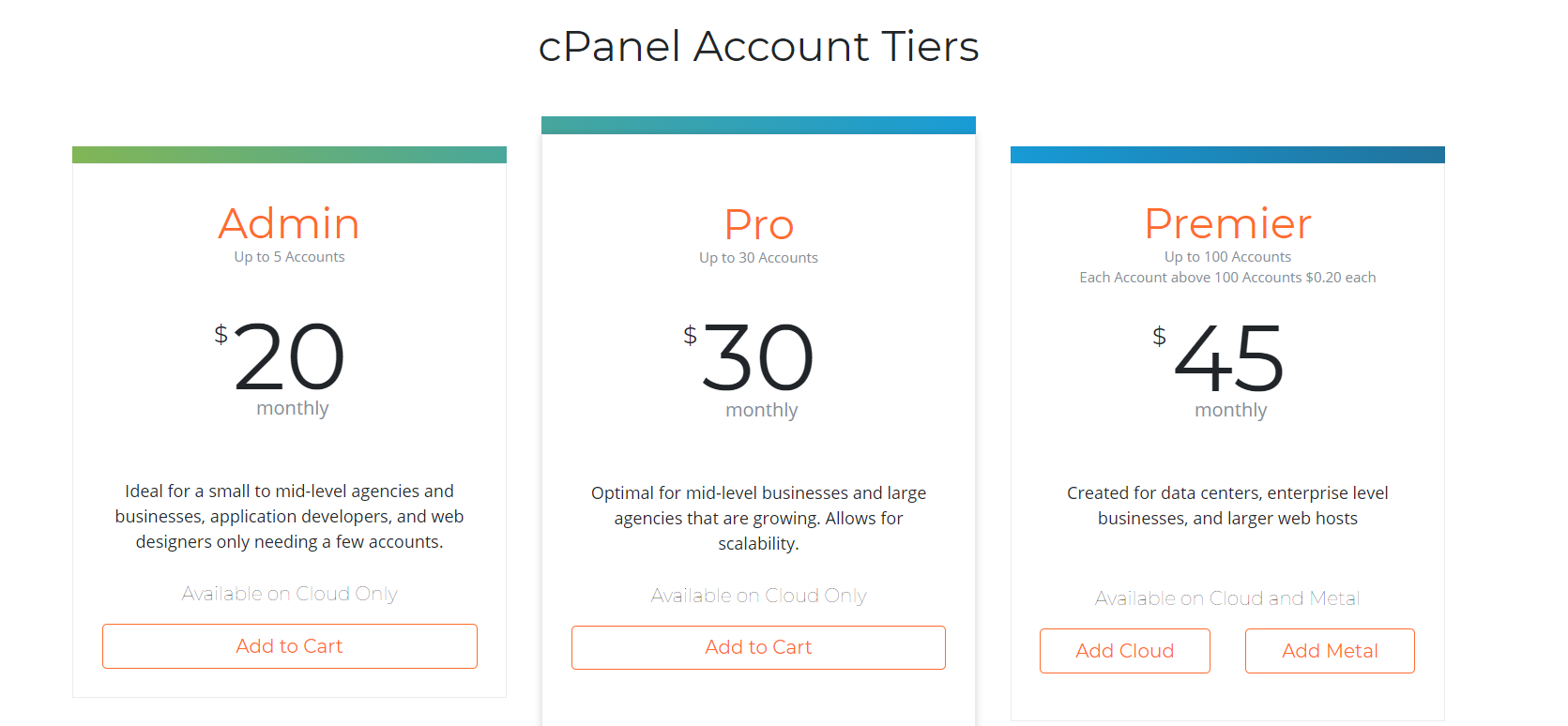Viewport: 1568px width, 726px height.
Task: Click the Up to 5 Accounts text
Action: coord(289,257)
